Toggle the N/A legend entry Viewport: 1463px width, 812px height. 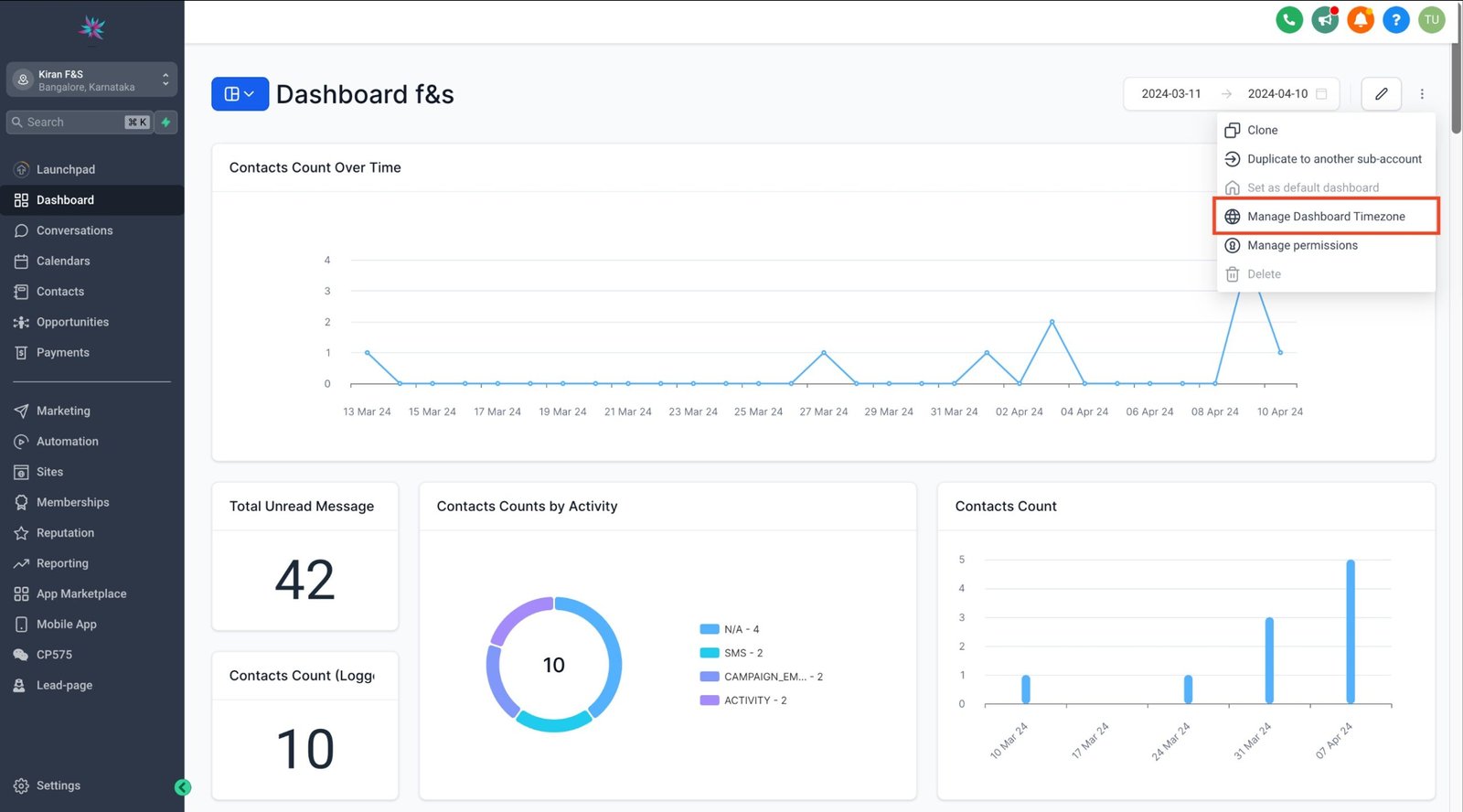(741, 629)
